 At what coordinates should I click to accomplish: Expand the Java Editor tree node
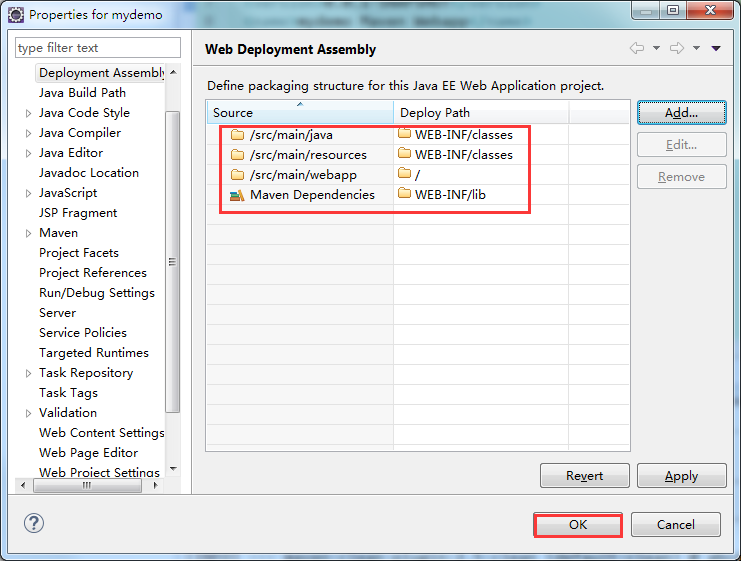point(28,153)
